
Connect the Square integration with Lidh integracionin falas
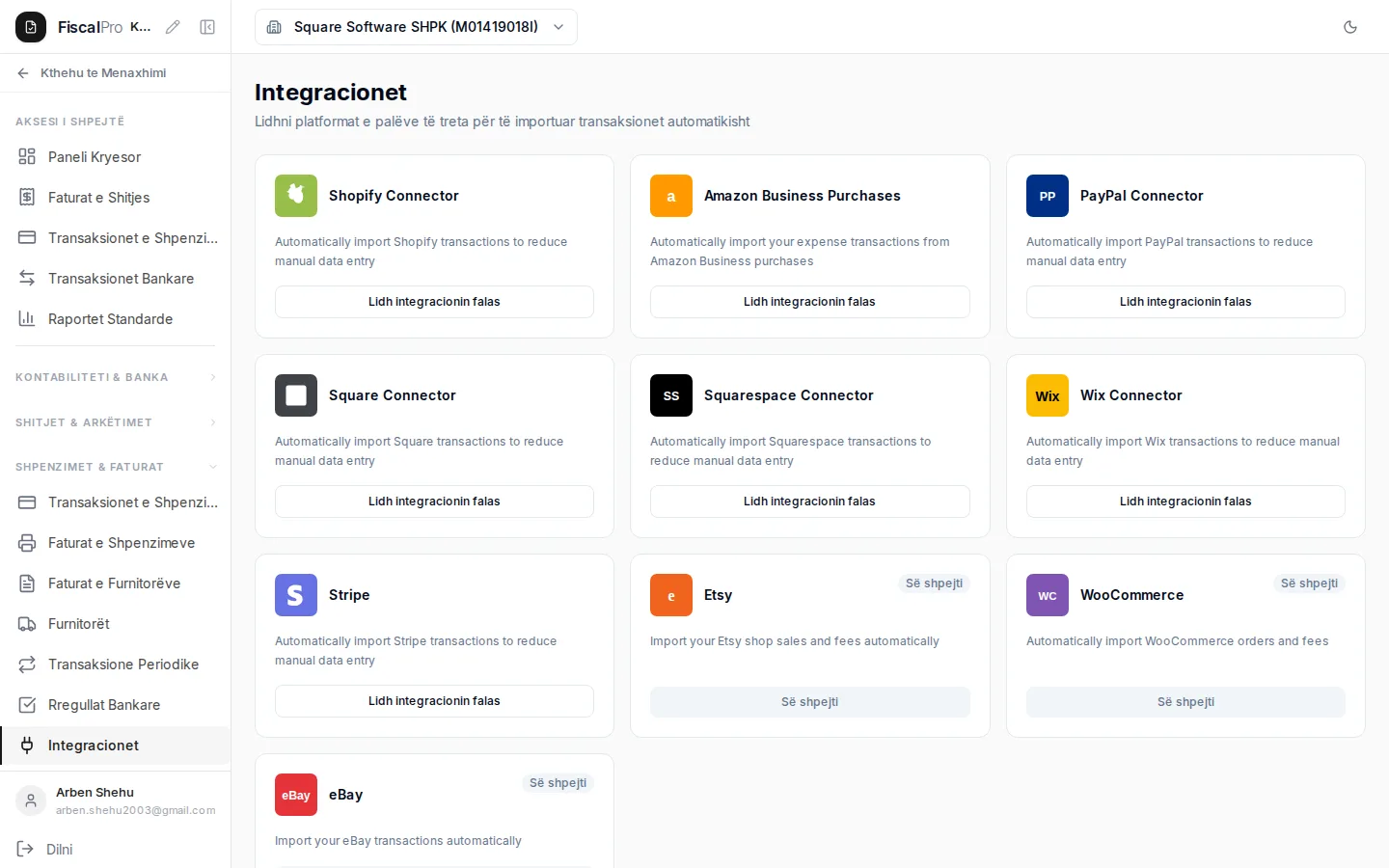[x=434, y=502]
